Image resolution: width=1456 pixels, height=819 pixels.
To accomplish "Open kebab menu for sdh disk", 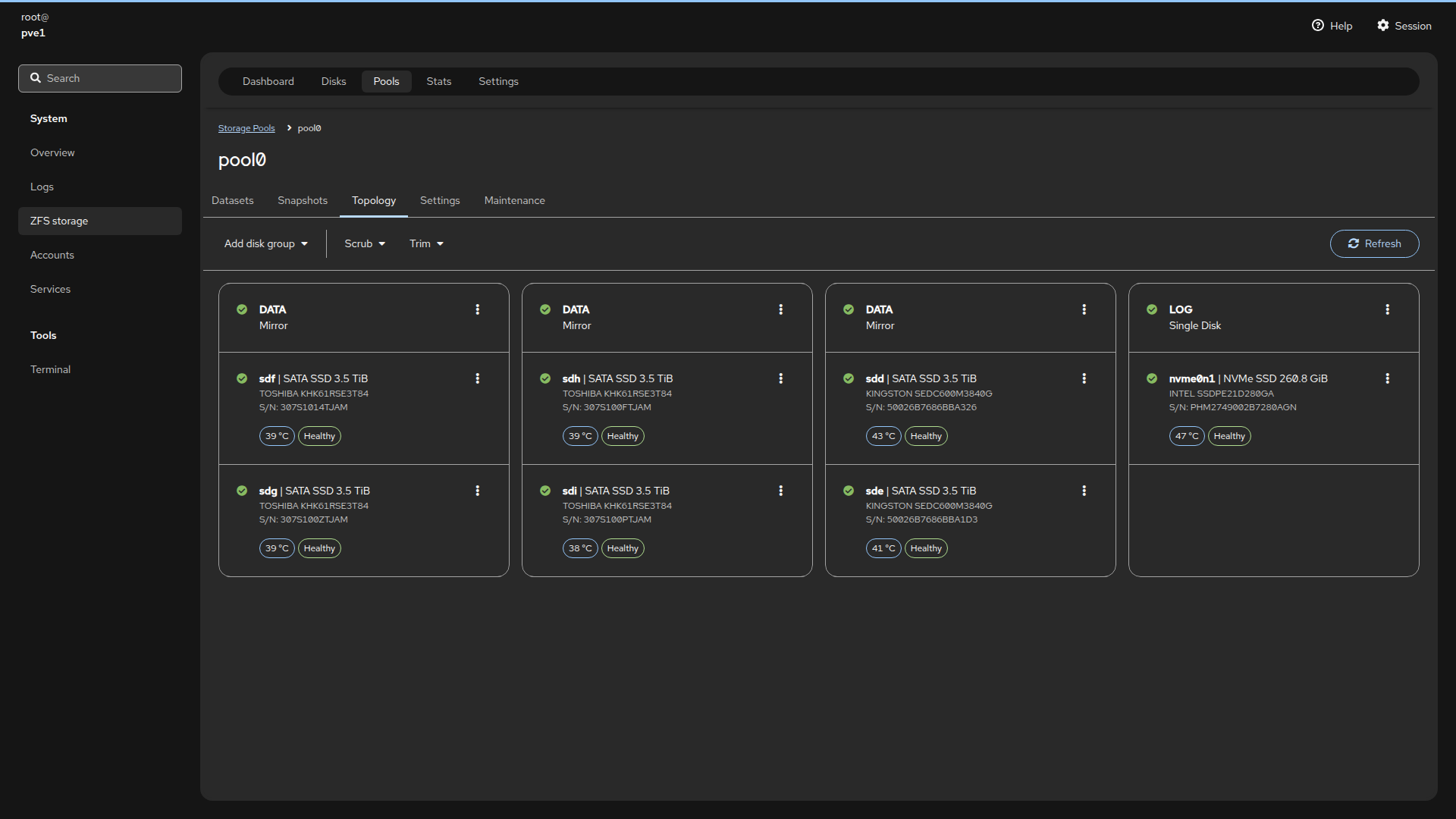I will pyautogui.click(x=780, y=378).
